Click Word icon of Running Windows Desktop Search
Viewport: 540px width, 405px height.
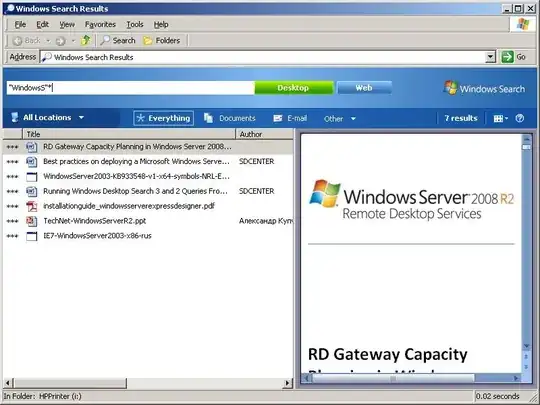pyautogui.click(x=31, y=191)
